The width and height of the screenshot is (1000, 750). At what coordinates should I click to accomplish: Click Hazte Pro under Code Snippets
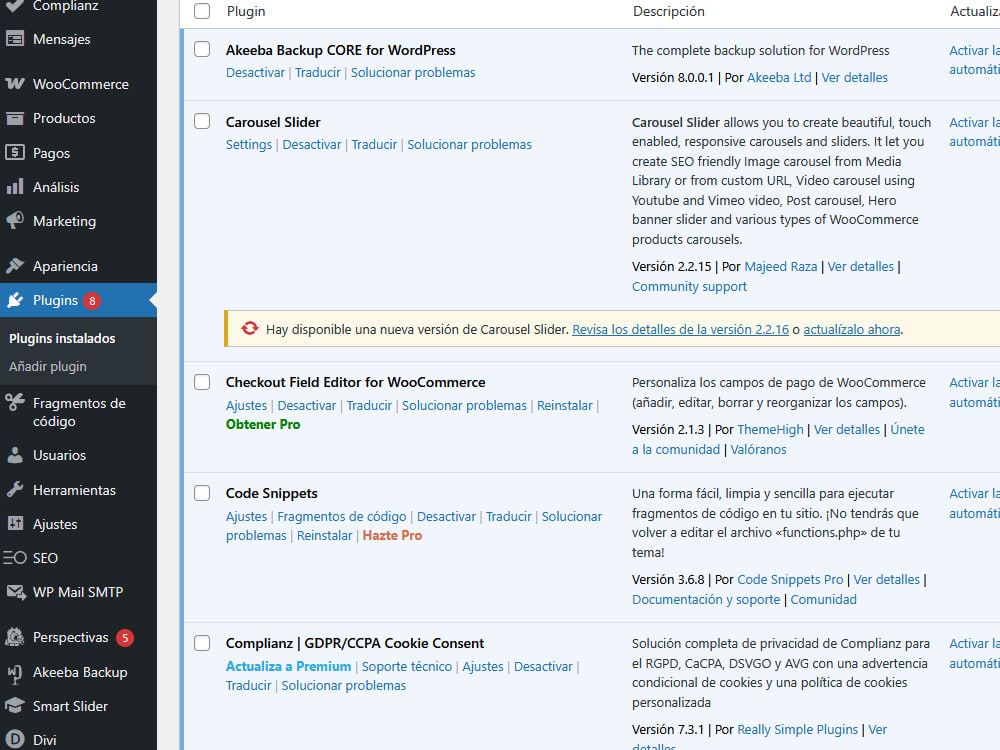click(x=392, y=536)
